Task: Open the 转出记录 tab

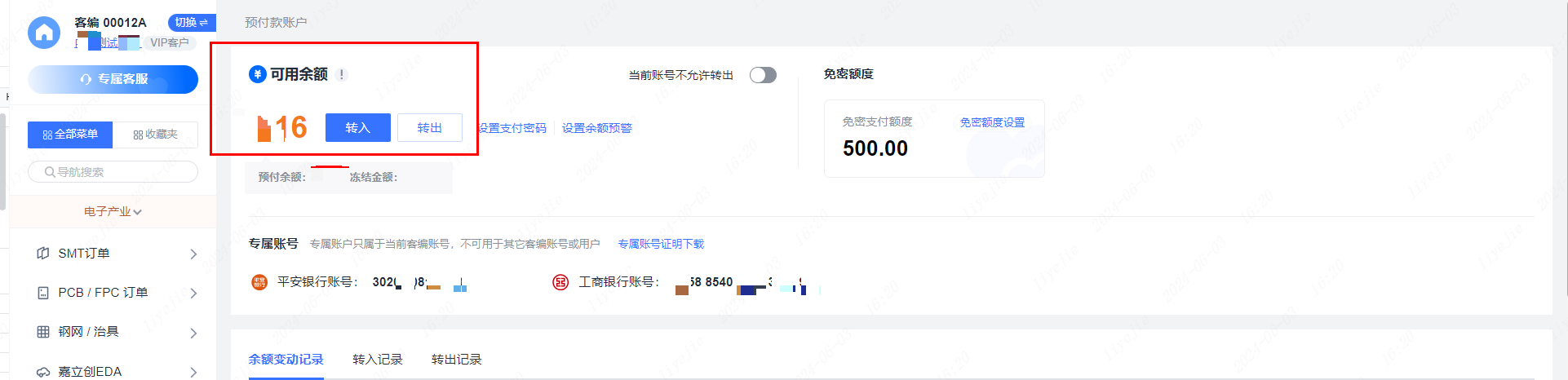Action: point(457,360)
